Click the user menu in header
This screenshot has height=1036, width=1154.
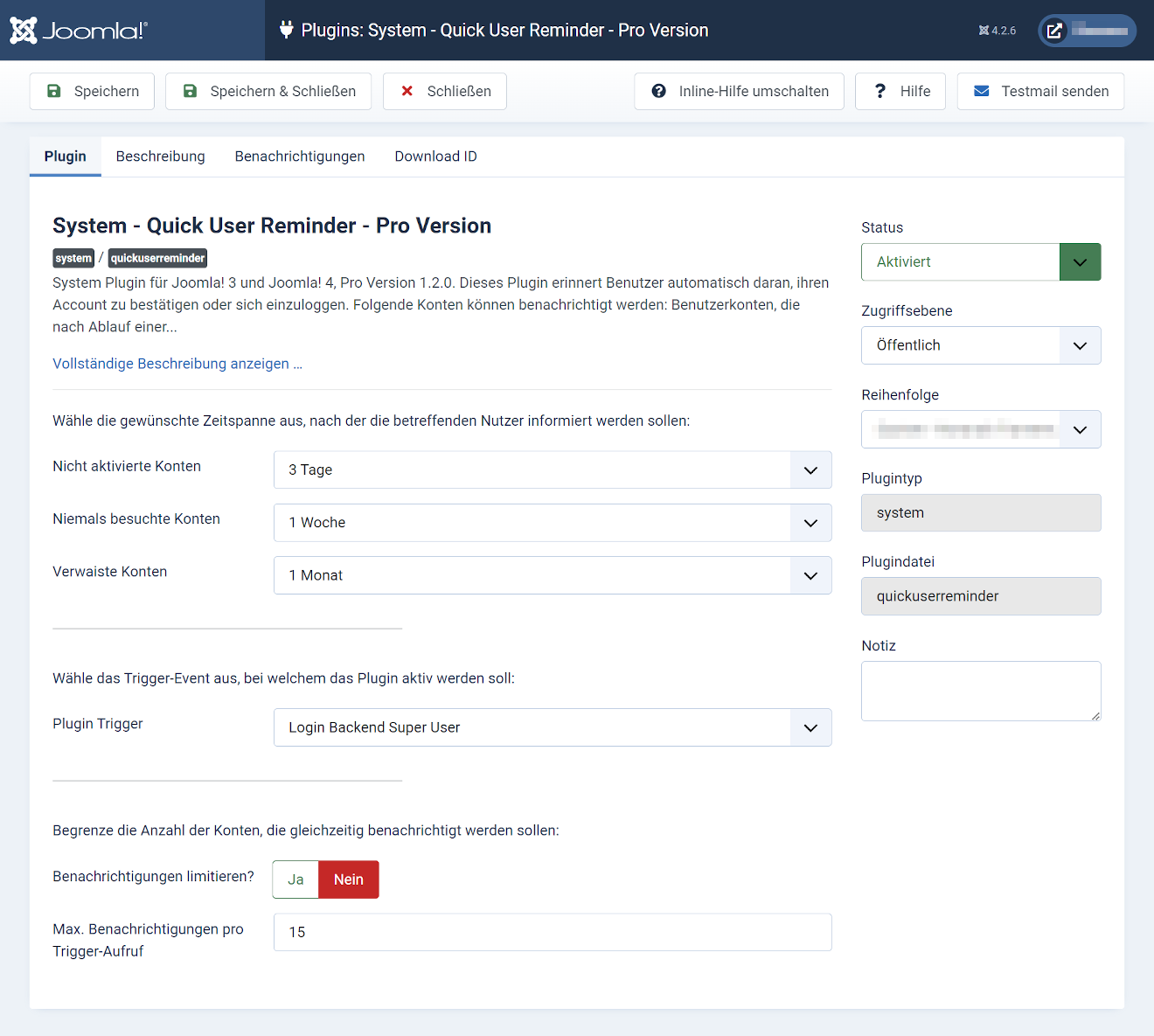[x=1087, y=31]
